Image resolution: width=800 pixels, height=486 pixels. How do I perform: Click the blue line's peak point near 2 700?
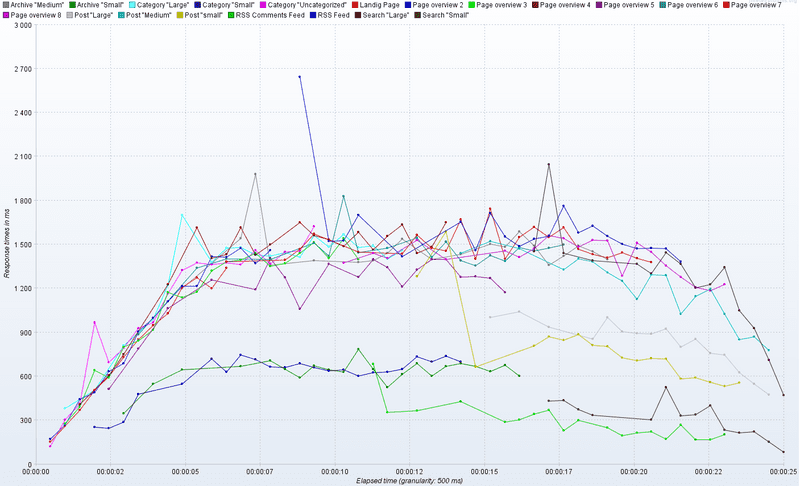(x=299, y=77)
